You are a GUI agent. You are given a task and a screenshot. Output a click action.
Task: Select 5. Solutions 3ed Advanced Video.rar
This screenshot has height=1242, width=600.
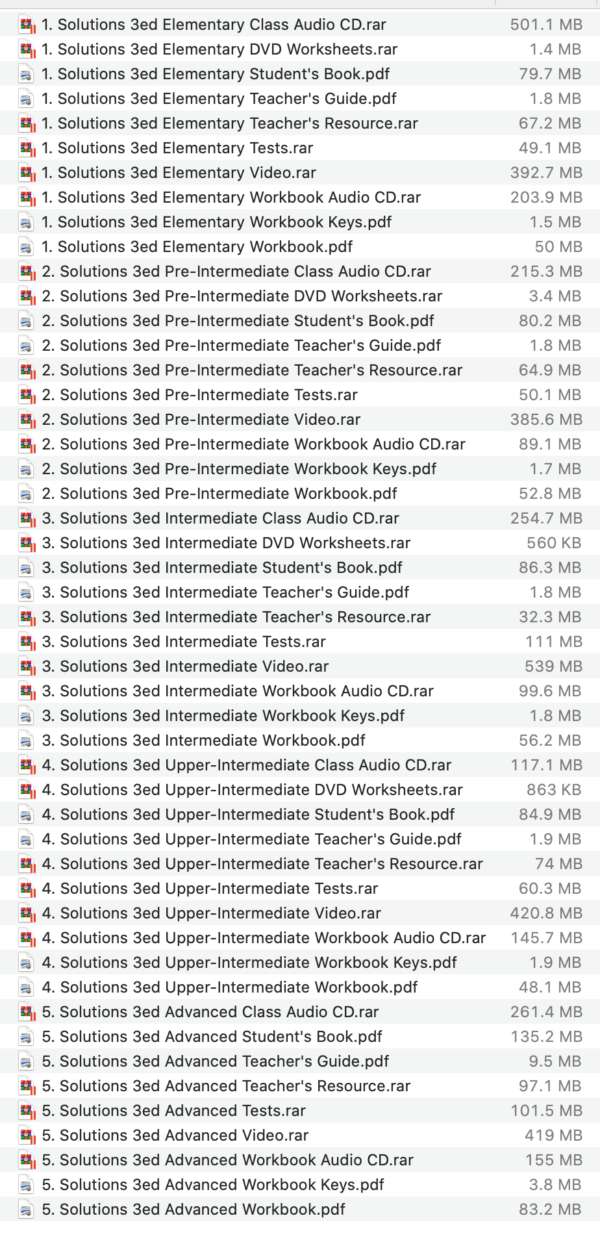[x=175, y=1135]
